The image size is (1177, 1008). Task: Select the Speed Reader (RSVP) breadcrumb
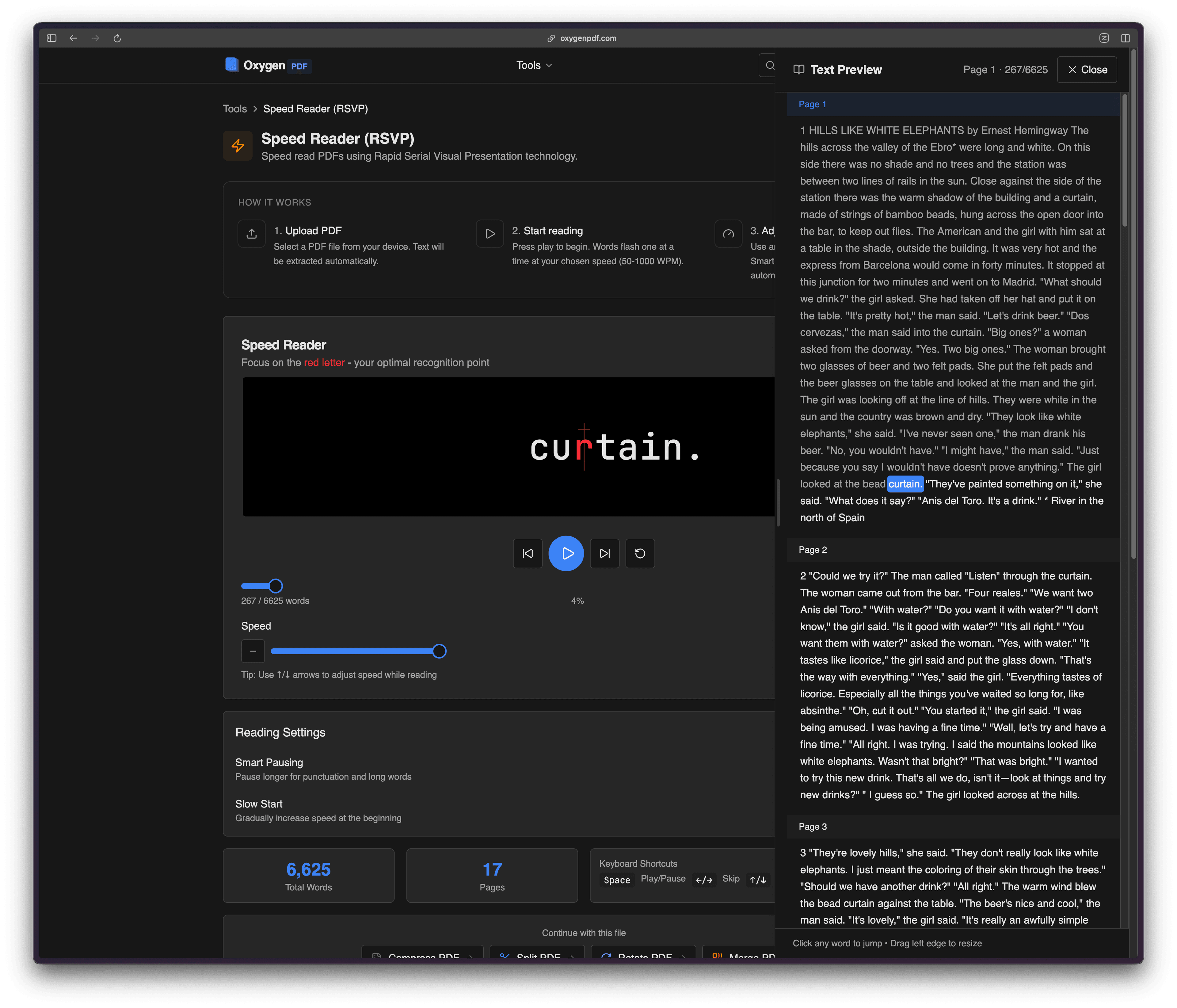click(316, 109)
